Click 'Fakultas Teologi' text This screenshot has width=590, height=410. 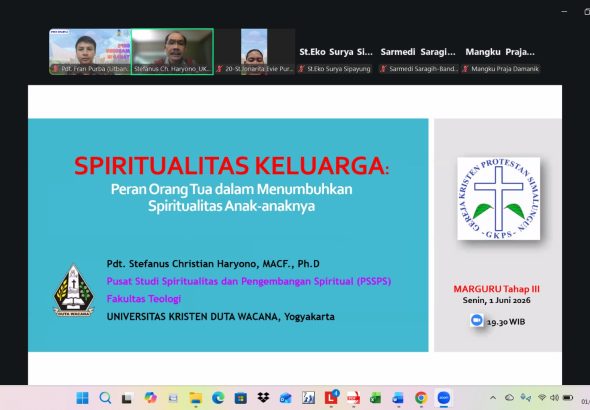pos(144,299)
